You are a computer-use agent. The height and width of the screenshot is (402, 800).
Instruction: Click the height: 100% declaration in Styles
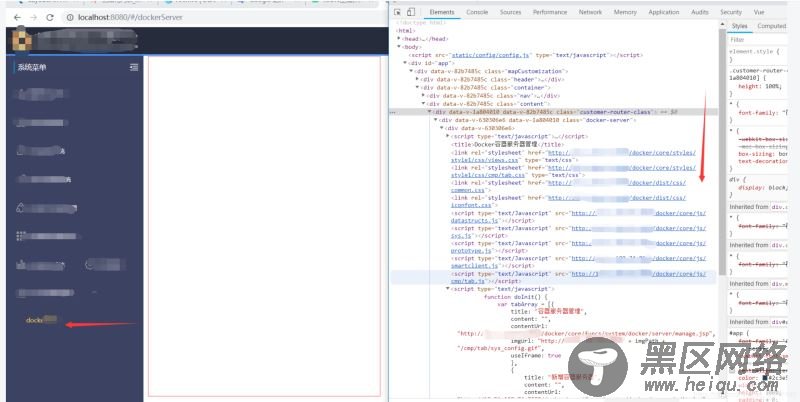coord(760,87)
